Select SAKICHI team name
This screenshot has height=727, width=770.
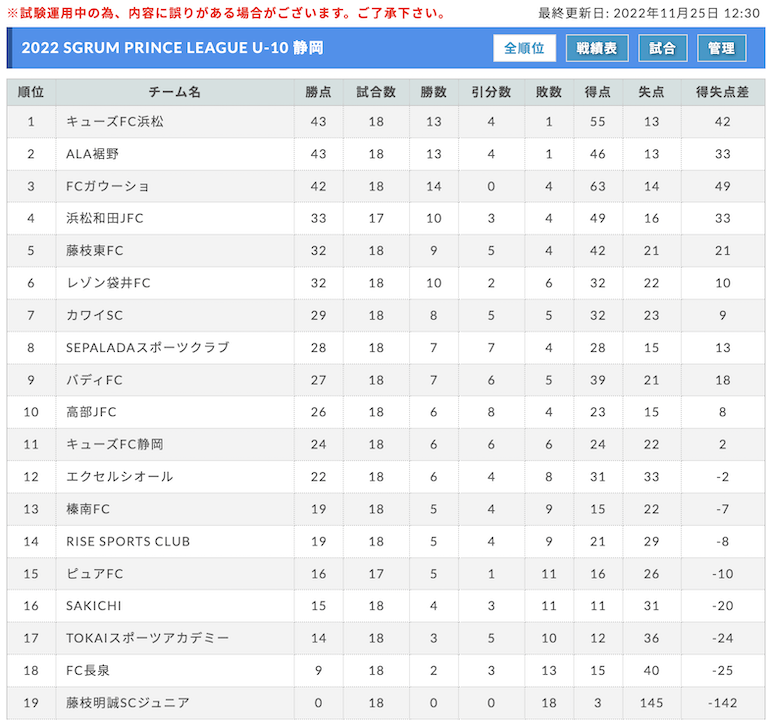(94, 606)
